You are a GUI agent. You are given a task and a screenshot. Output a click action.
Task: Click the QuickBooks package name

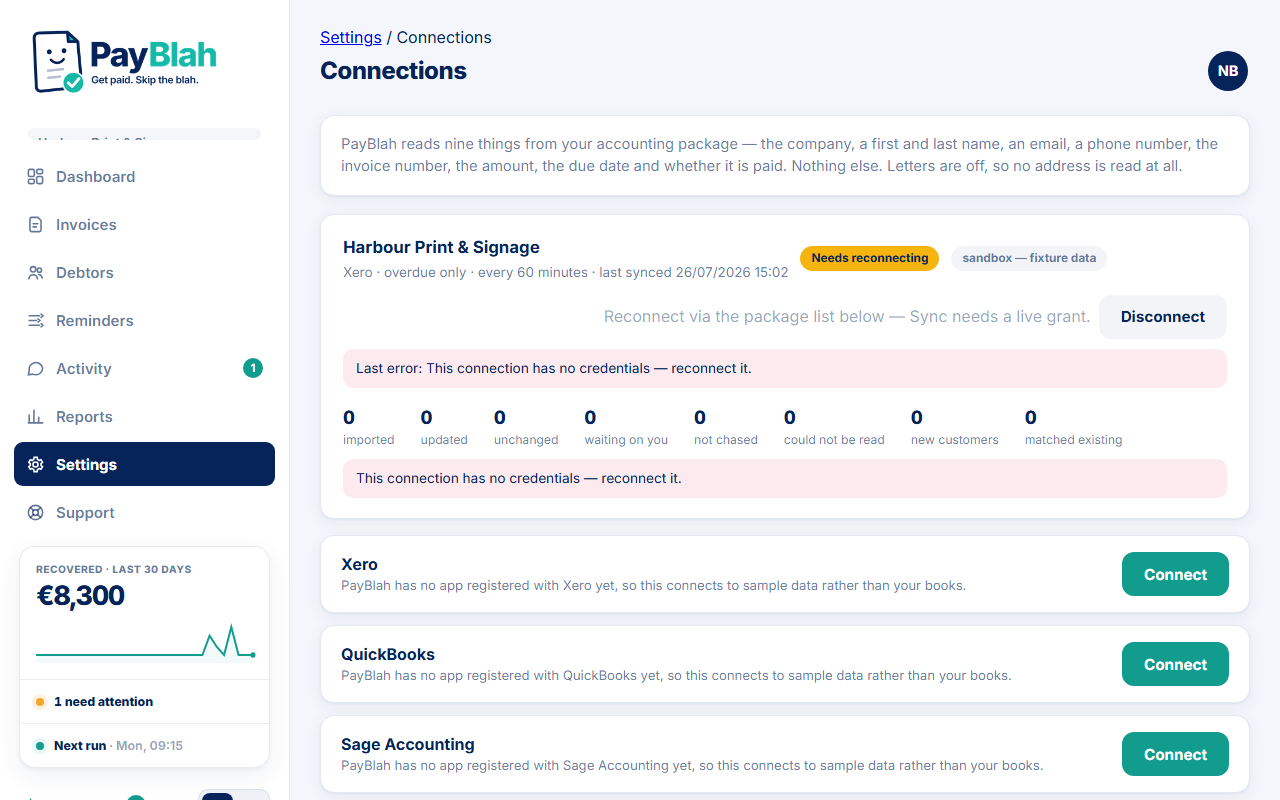click(x=388, y=654)
